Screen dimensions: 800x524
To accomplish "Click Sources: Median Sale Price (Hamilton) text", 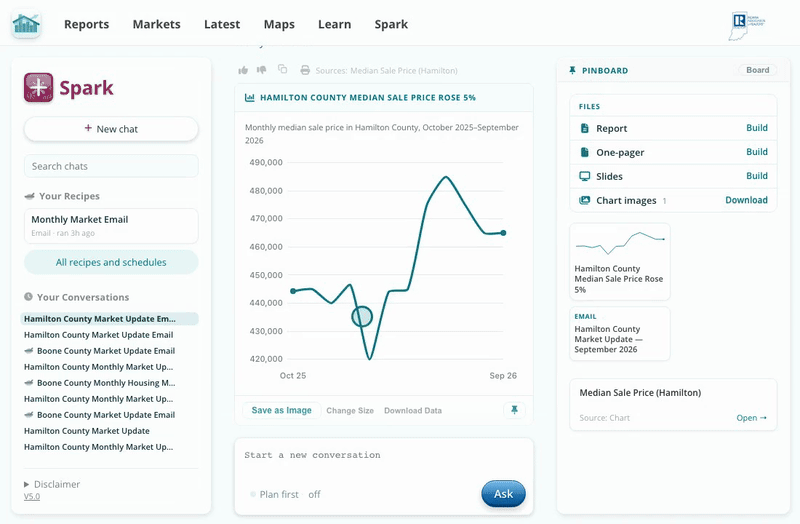I will point(386,70).
